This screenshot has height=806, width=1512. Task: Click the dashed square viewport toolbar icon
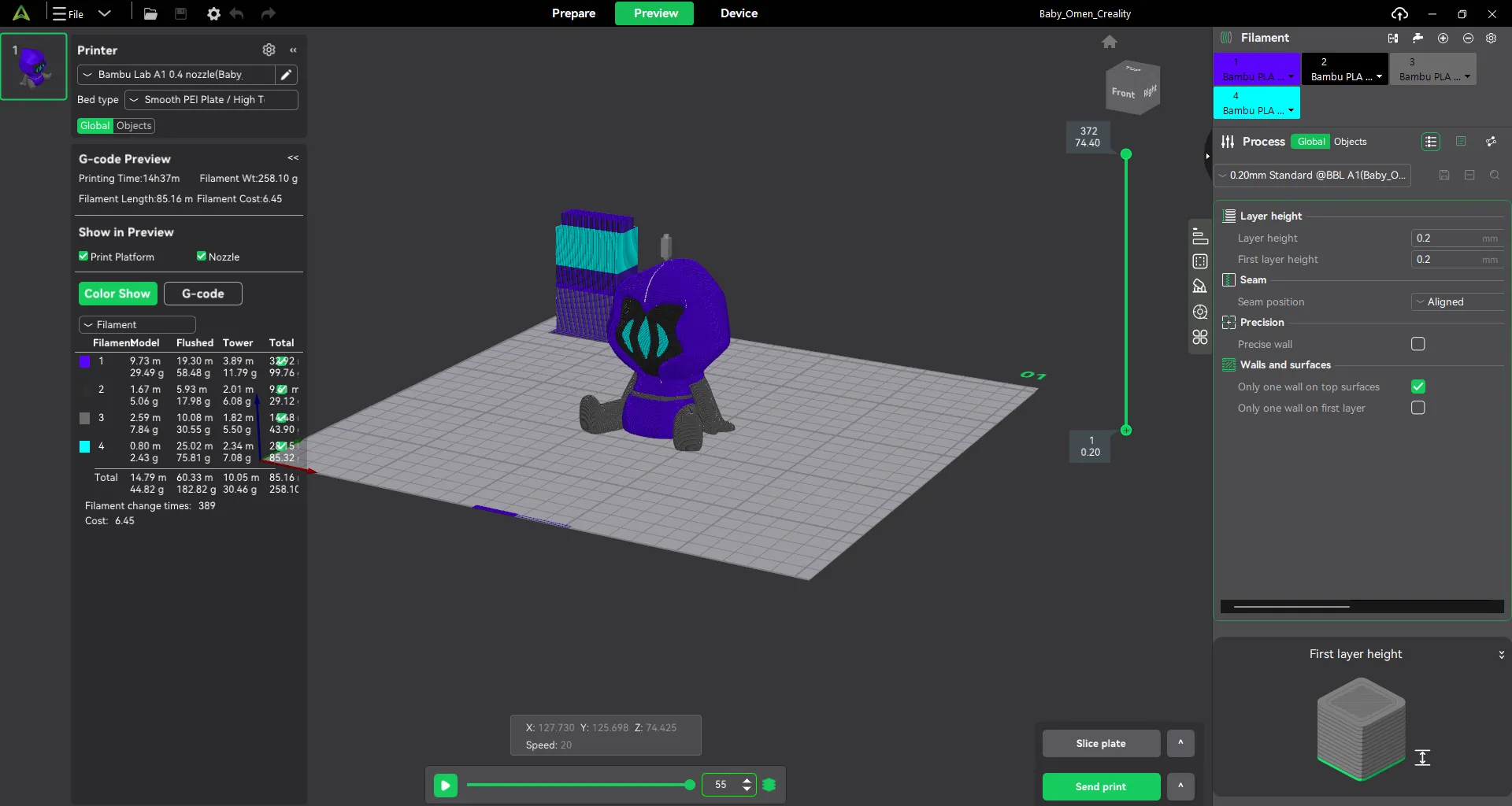(x=1200, y=261)
